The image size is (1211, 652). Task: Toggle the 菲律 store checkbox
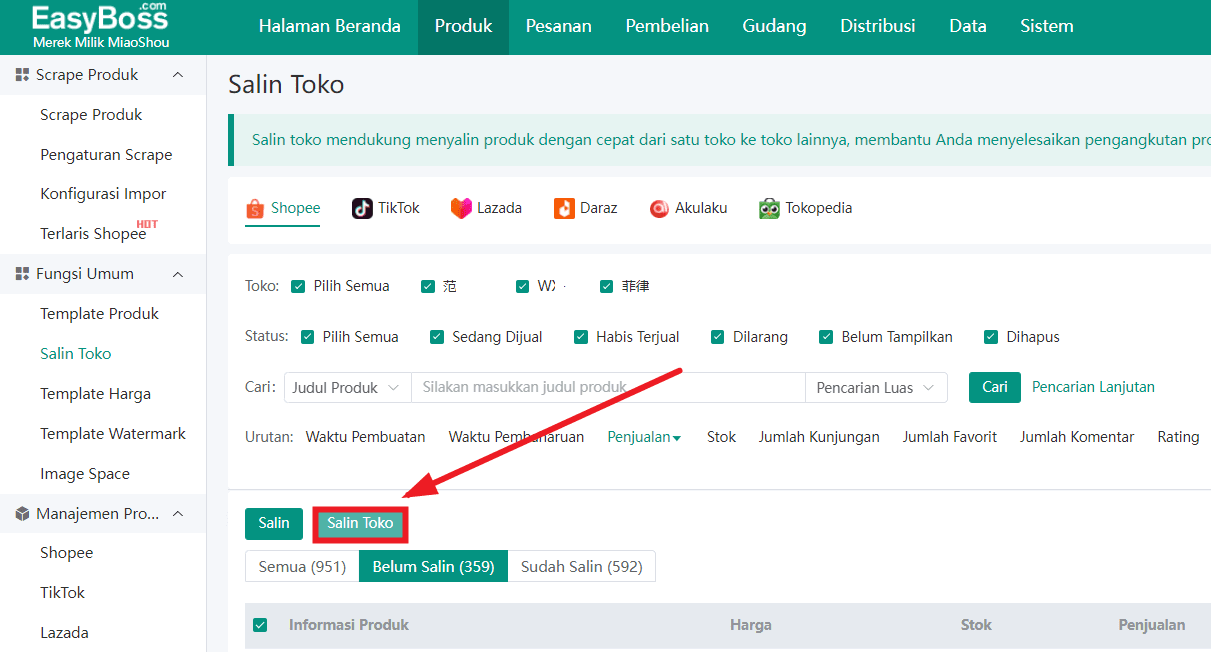[606, 286]
